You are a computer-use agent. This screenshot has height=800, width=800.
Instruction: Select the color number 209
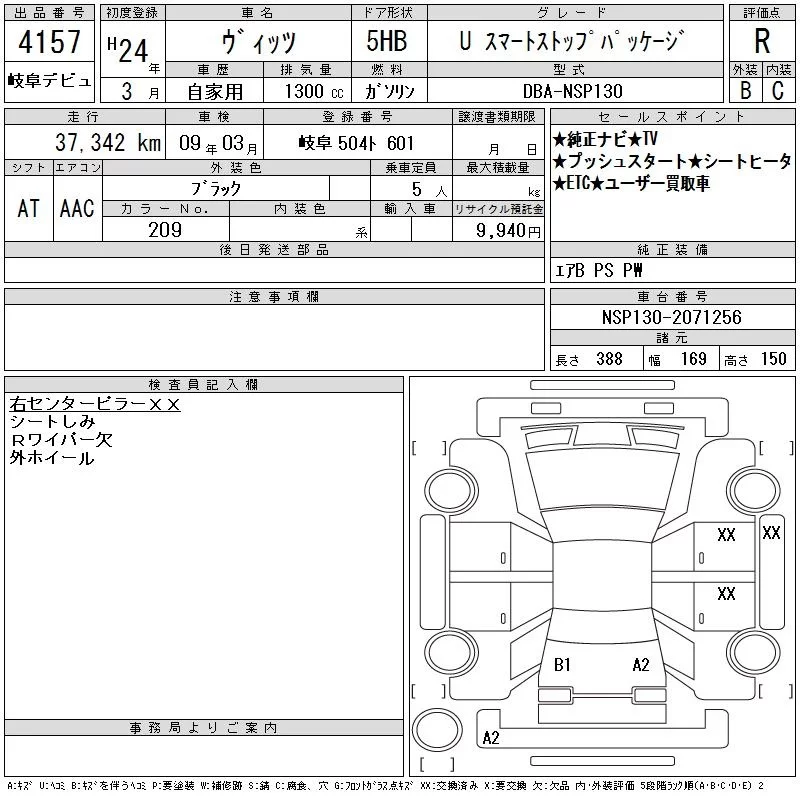165,230
